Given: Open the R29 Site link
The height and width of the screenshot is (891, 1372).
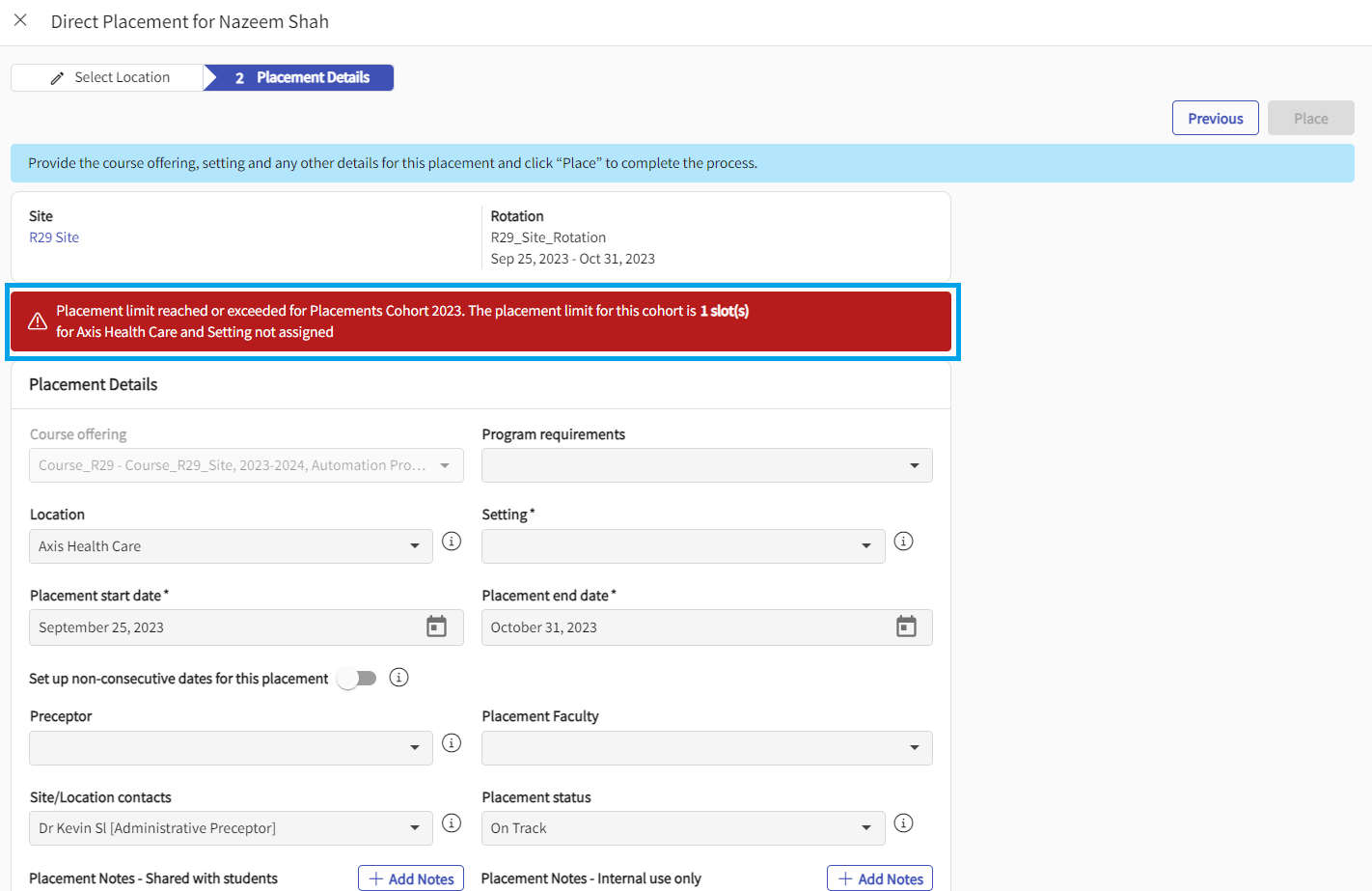Looking at the screenshot, I should coord(54,237).
